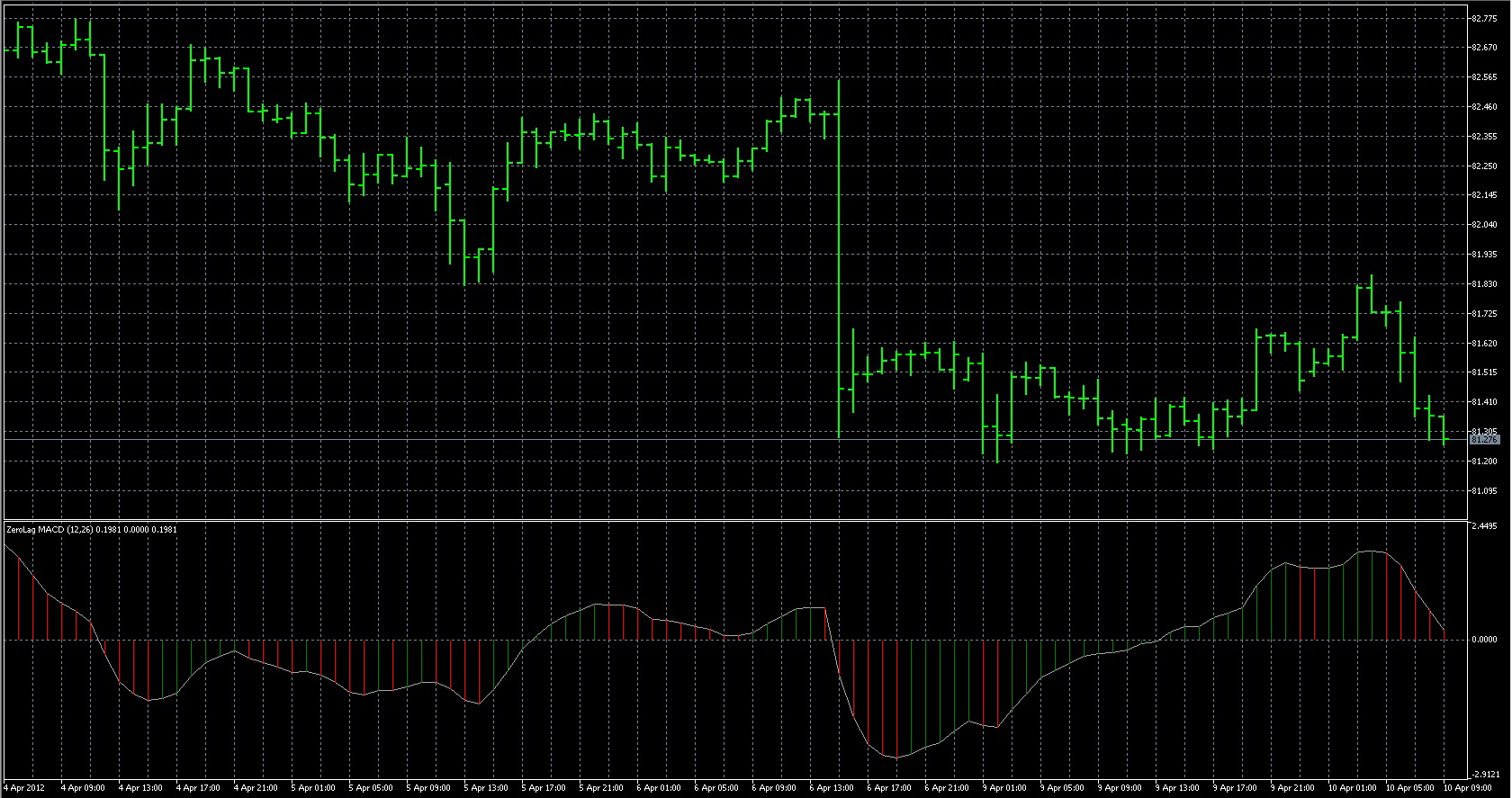Click the 82.040 price axis label
1512x798 pixels.
pos(1484,225)
